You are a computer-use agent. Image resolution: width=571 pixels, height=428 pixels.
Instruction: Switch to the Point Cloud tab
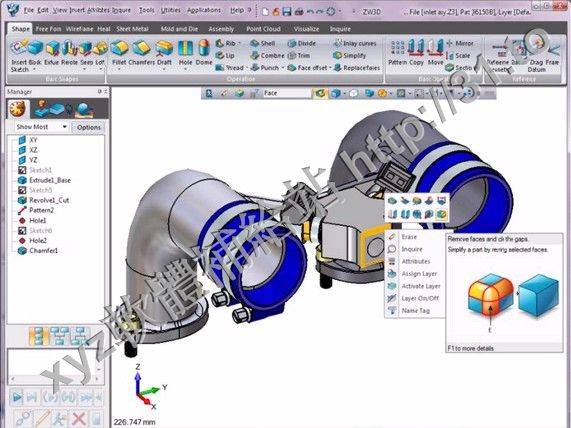[x=263, y=28]
